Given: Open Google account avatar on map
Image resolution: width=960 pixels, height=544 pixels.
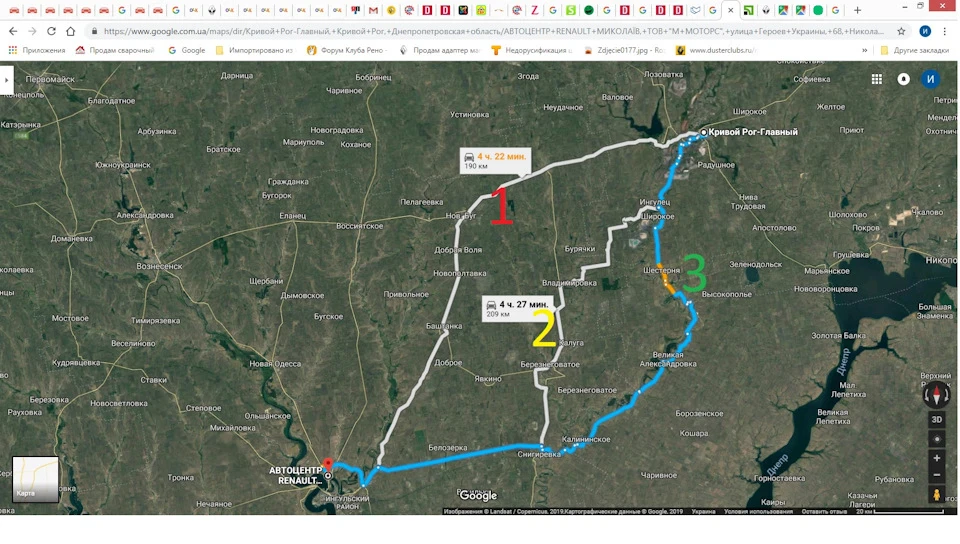Looking at the screenshot, I should pyautogui.click(x=930, y=79).
